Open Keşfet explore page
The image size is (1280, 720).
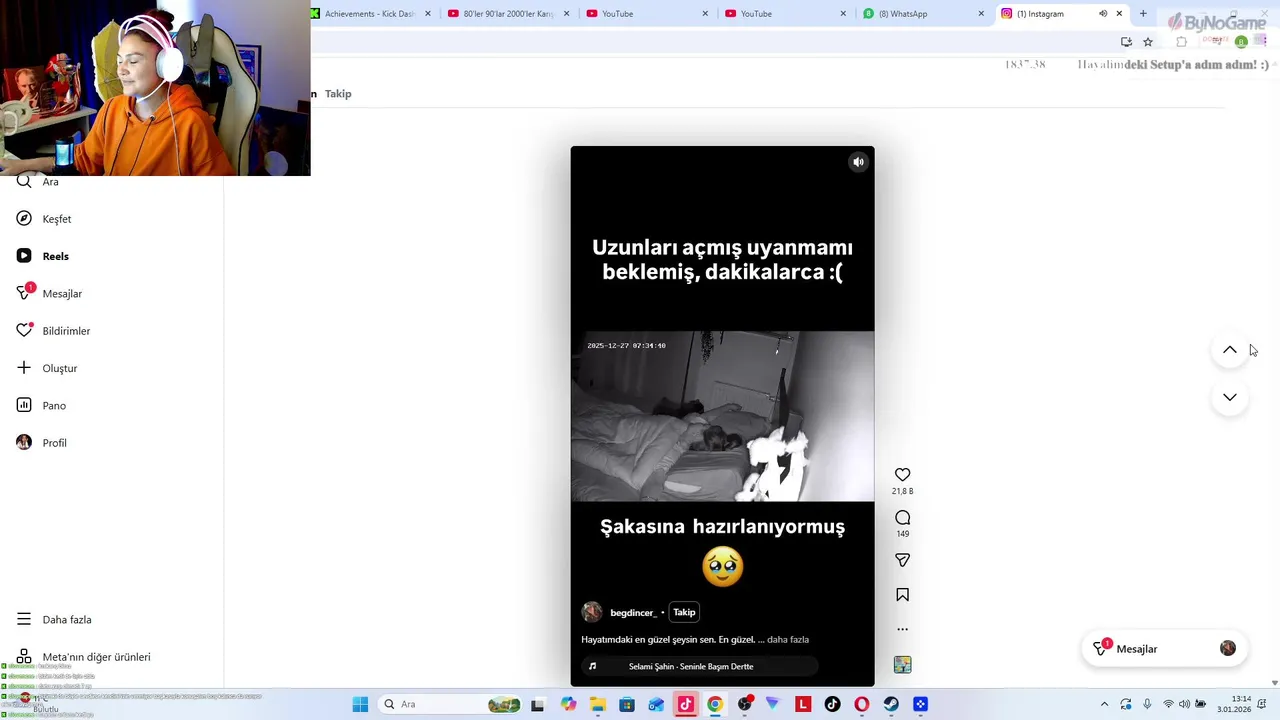[x=44, y=219]
